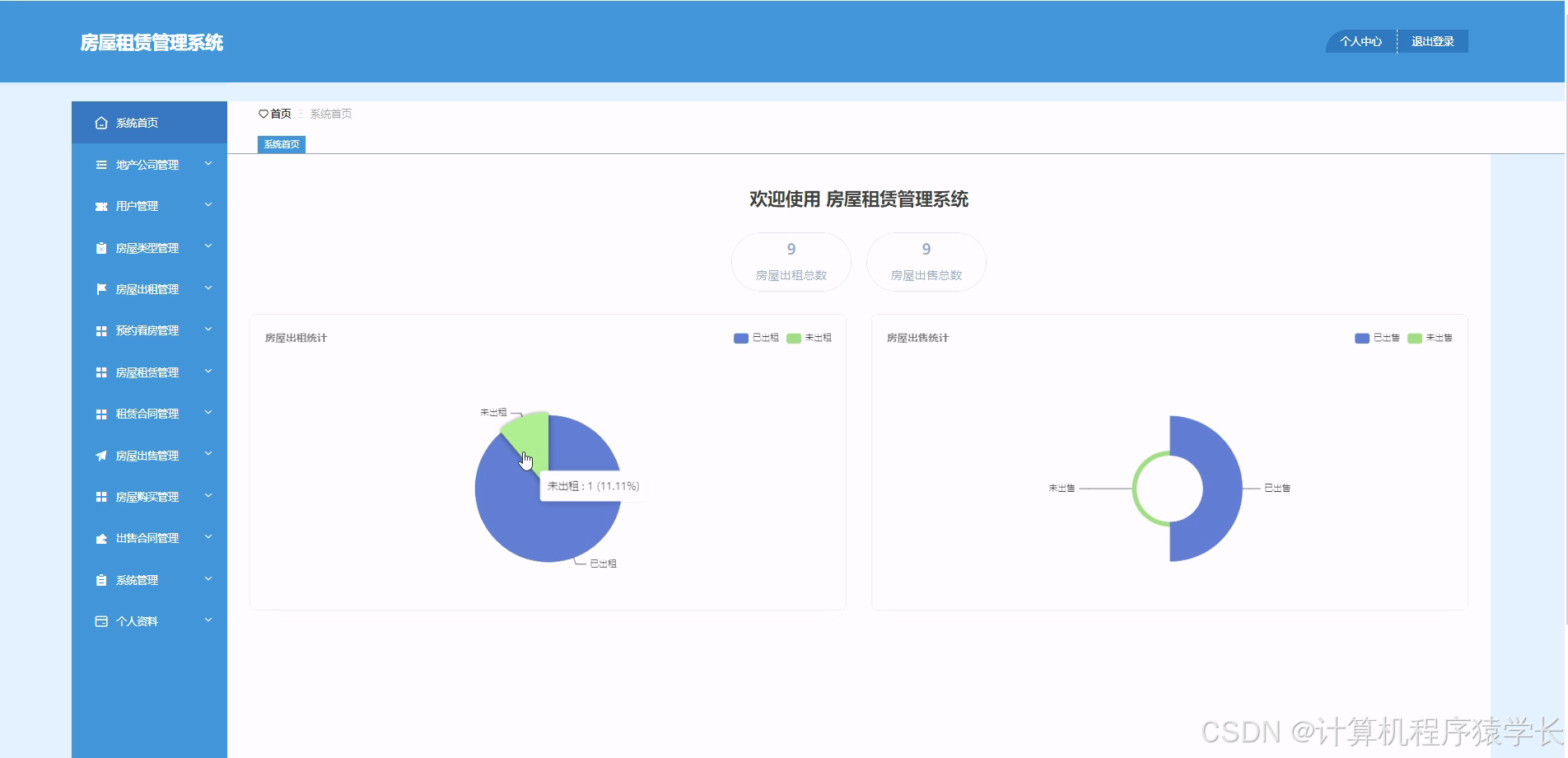Click the 房屋租赁管理系统 header title
The width and height of the screenshot is (1568, 758).
click(152, 43)
